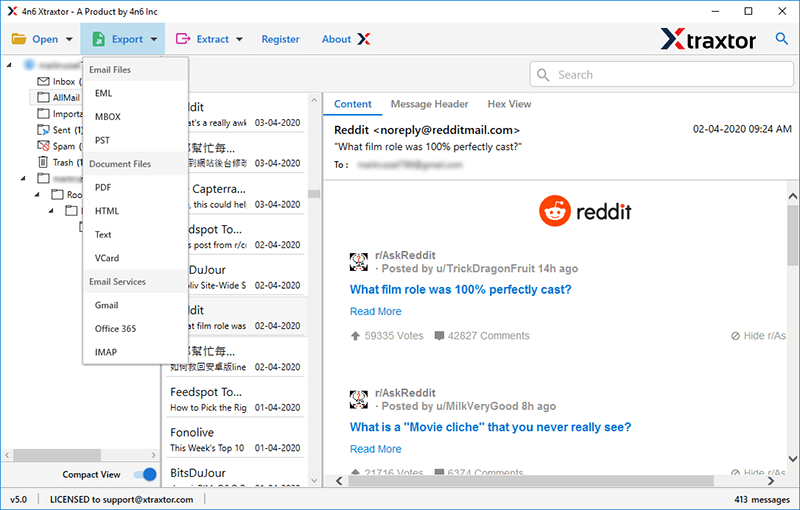Select the Spam folder icon
This screenshot has height=510, width=800.
(x=43, y=146)
